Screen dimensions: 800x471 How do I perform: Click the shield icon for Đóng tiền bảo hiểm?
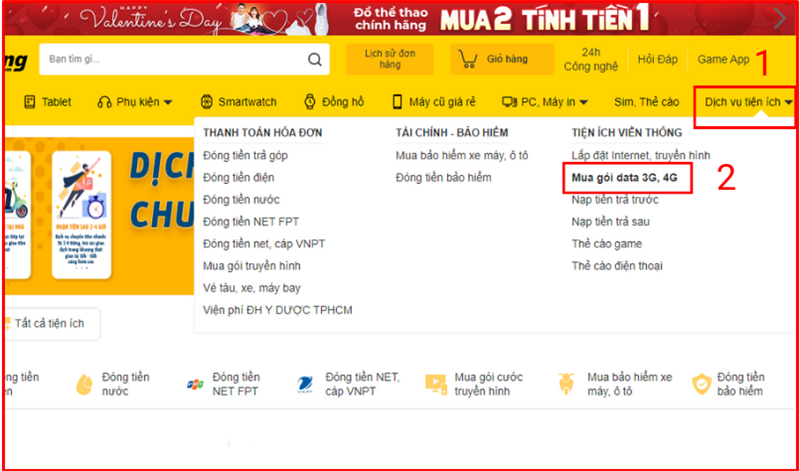[x=702, y=384]
